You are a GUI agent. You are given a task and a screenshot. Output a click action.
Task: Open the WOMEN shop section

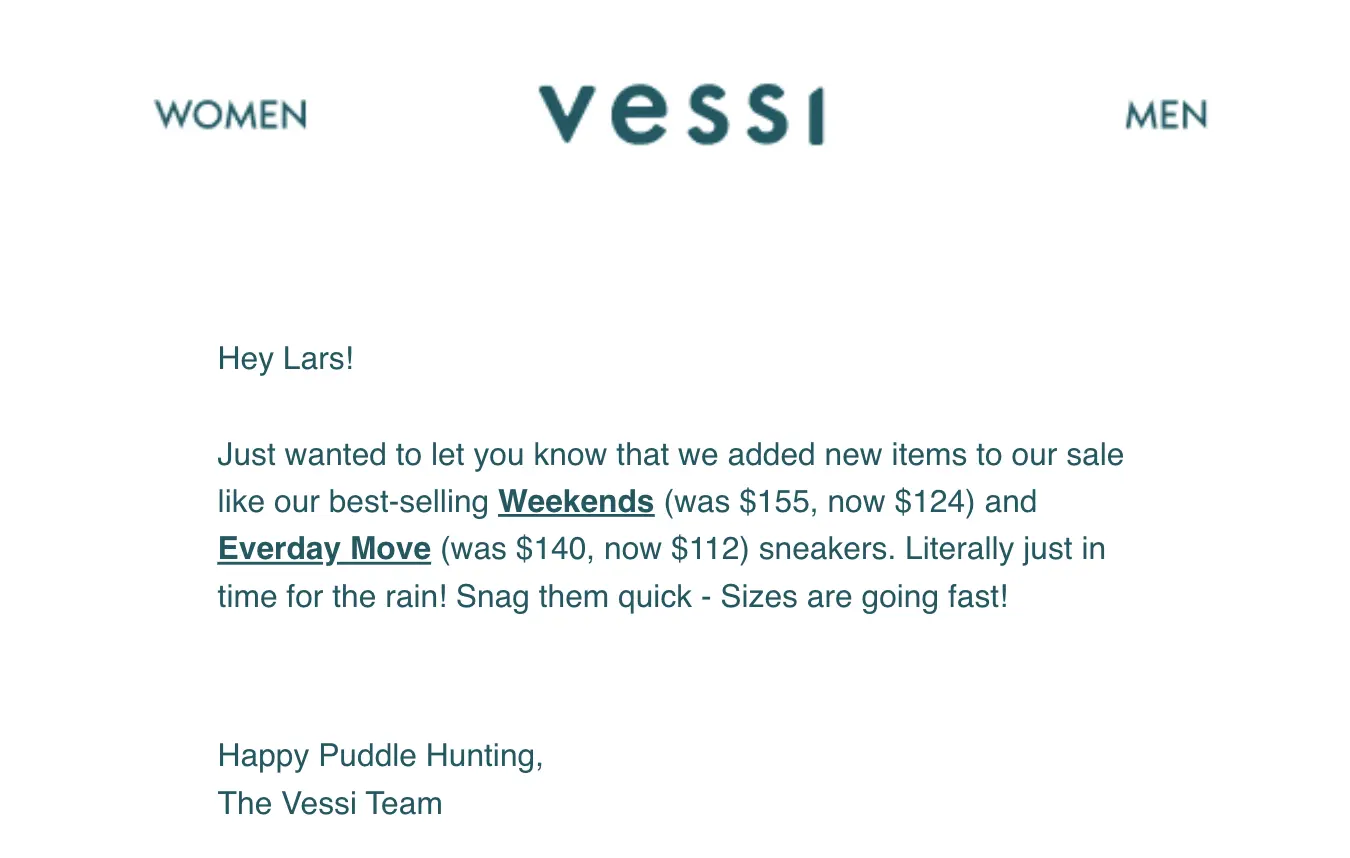[230, 115]
